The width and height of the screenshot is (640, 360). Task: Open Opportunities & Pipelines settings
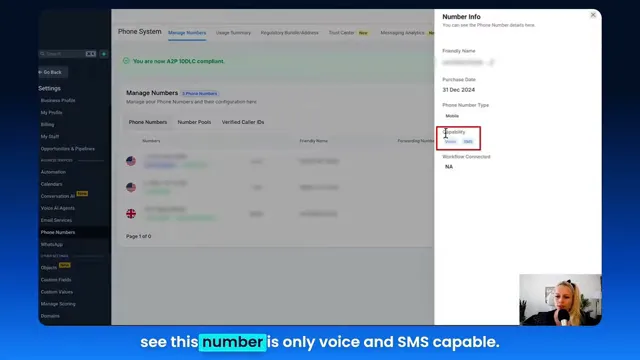click(68, 149)
